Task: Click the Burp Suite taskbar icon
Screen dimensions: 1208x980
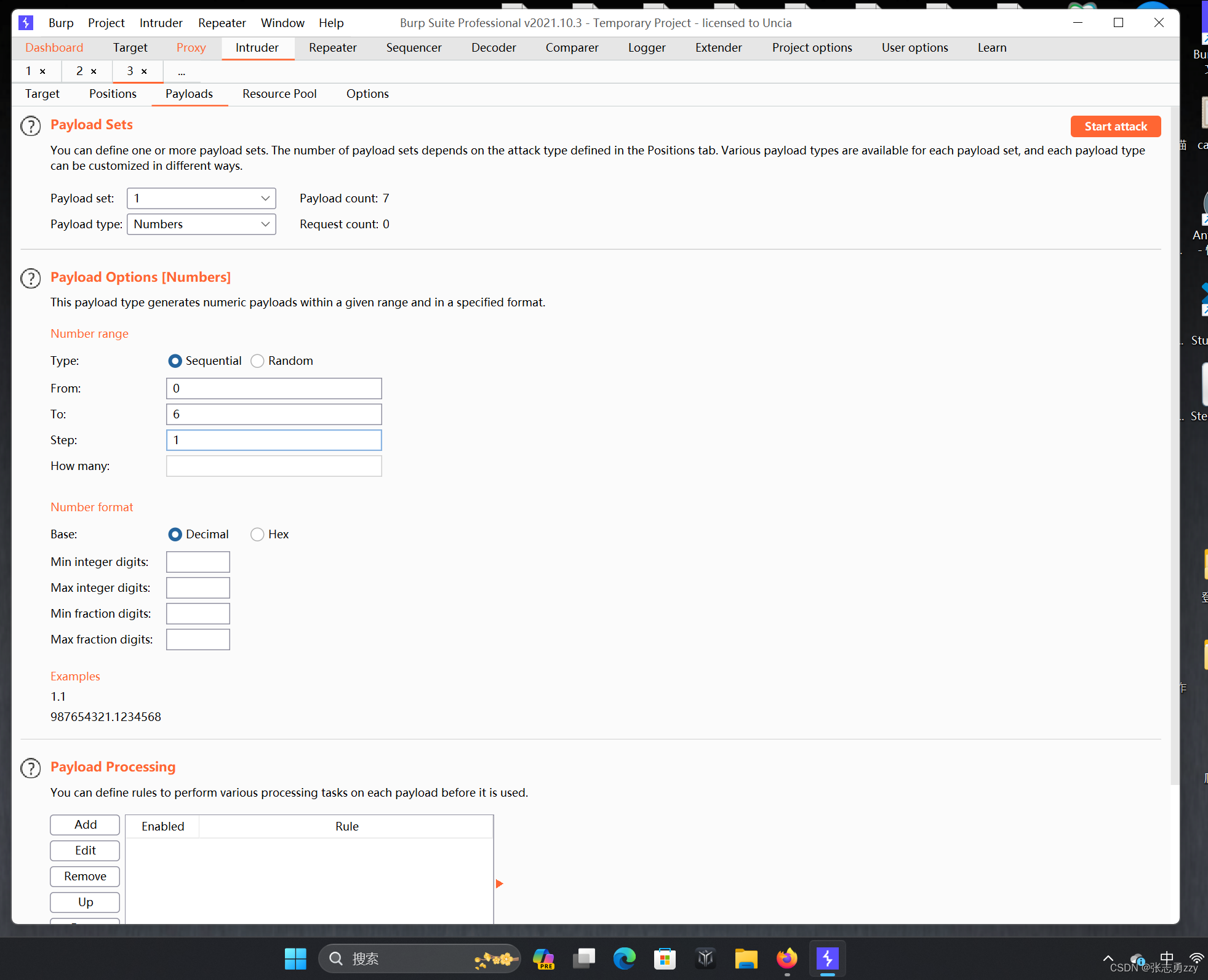Action: coord(827,958)
